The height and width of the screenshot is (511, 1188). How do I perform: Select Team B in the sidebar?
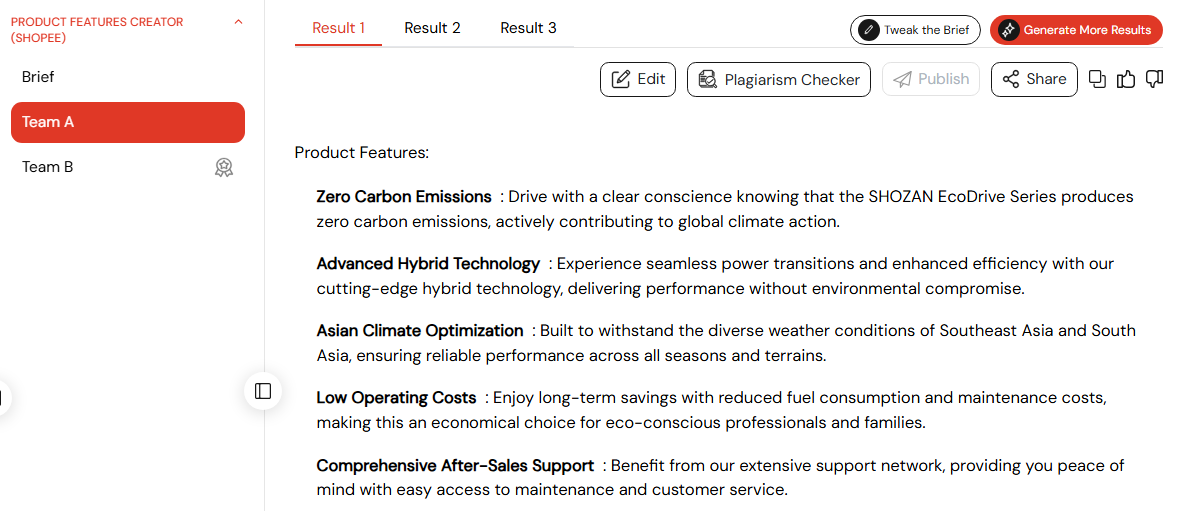(128, 167)
